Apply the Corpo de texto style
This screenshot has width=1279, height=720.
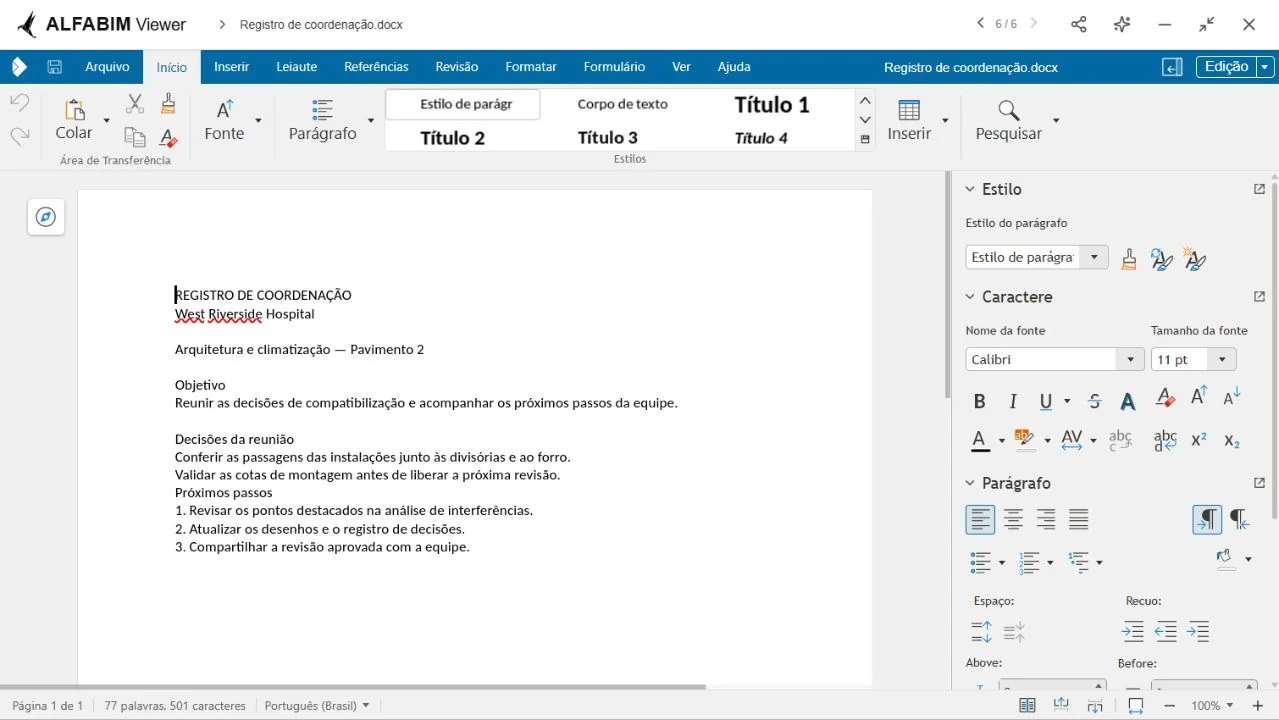[x=622, y=104]
